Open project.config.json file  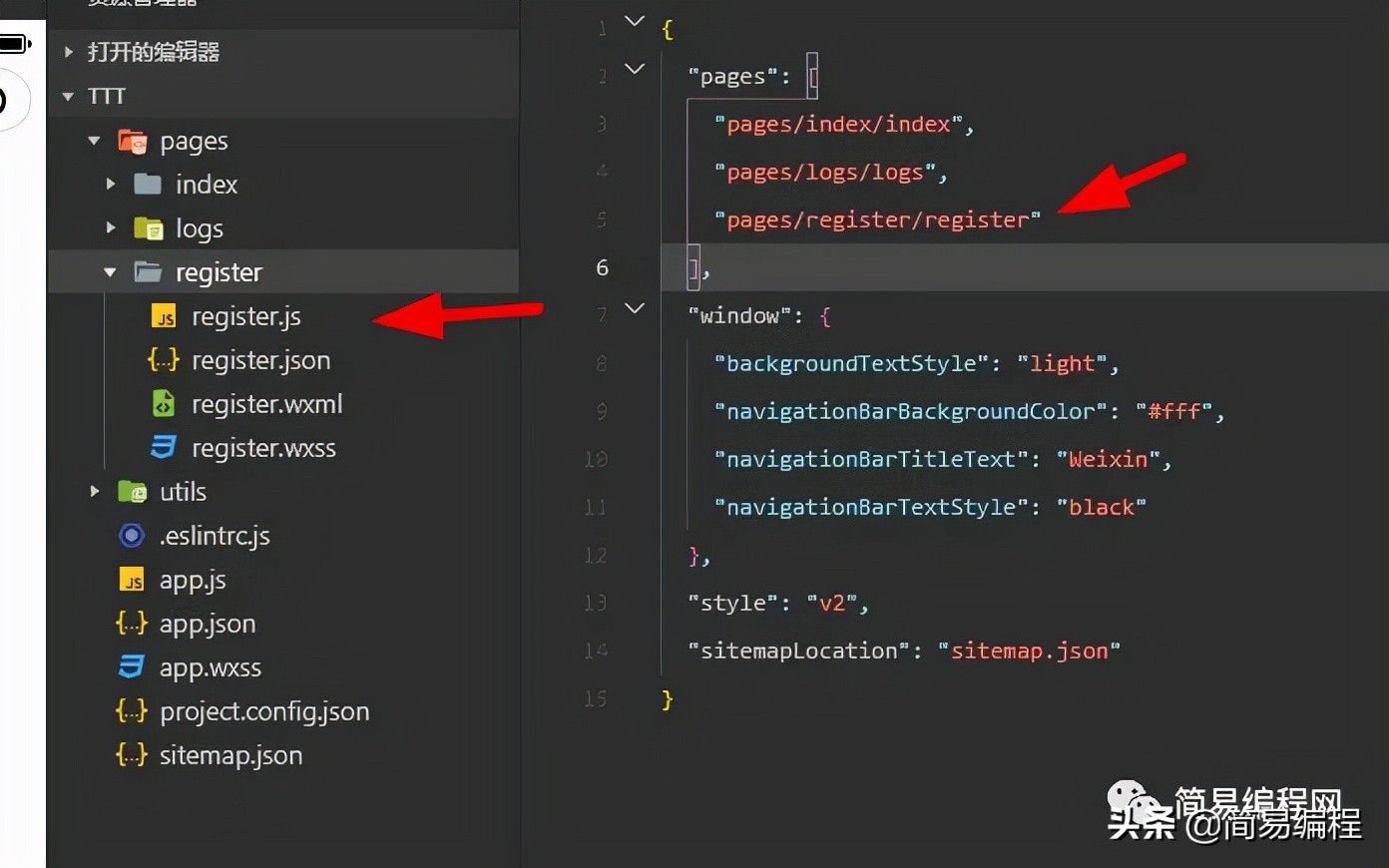point(264,711)
